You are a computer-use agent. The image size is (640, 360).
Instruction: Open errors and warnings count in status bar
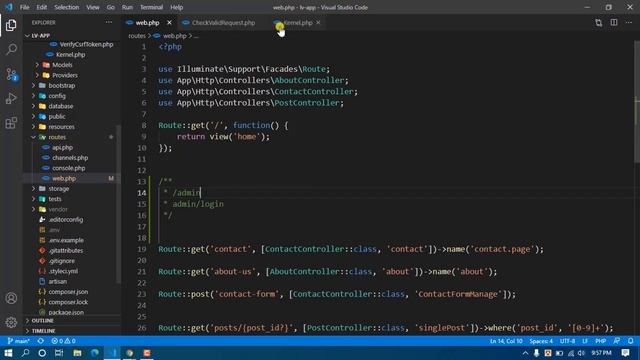63,341
